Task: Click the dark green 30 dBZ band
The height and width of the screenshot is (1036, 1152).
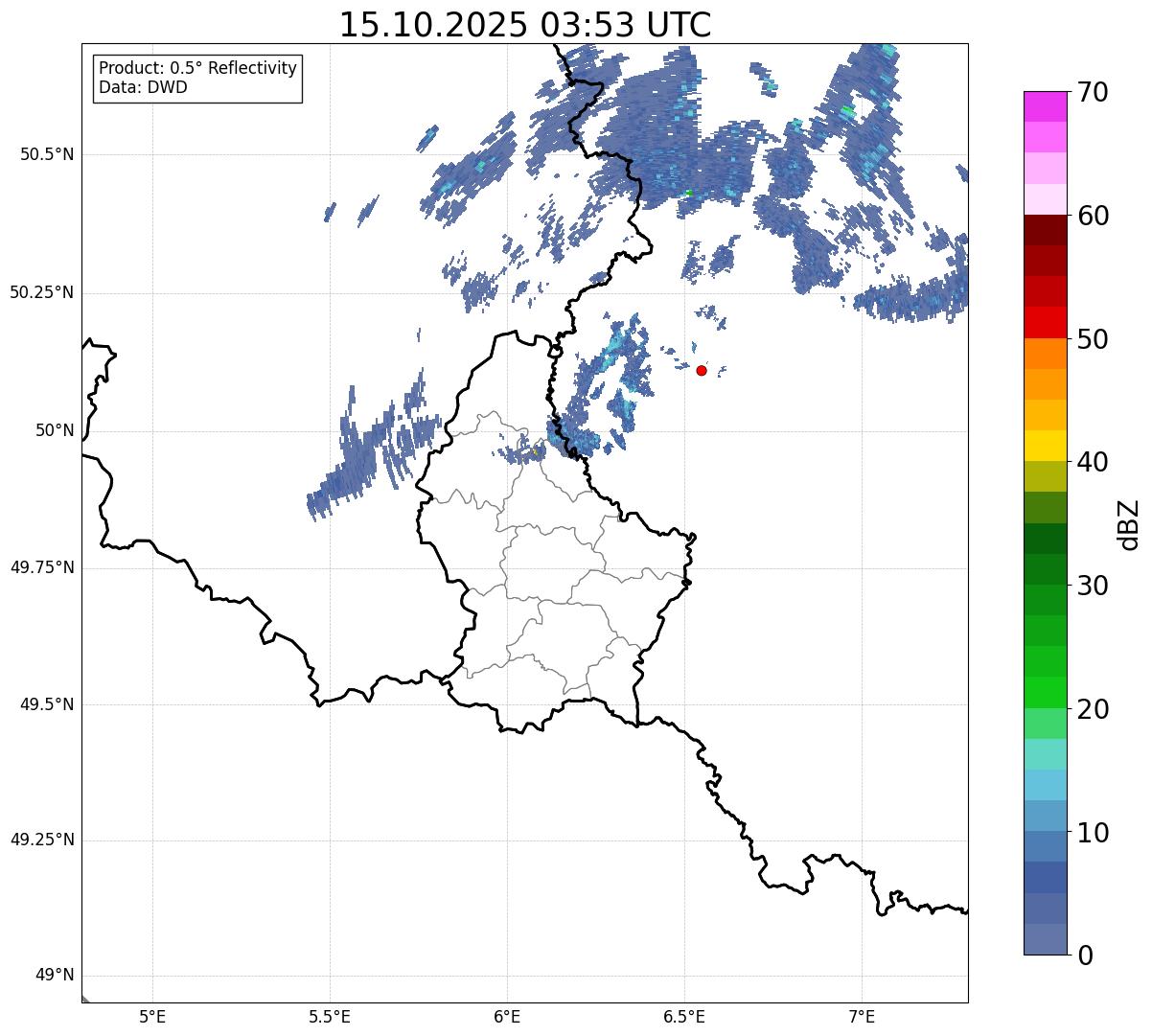Action: [1045, 569]
